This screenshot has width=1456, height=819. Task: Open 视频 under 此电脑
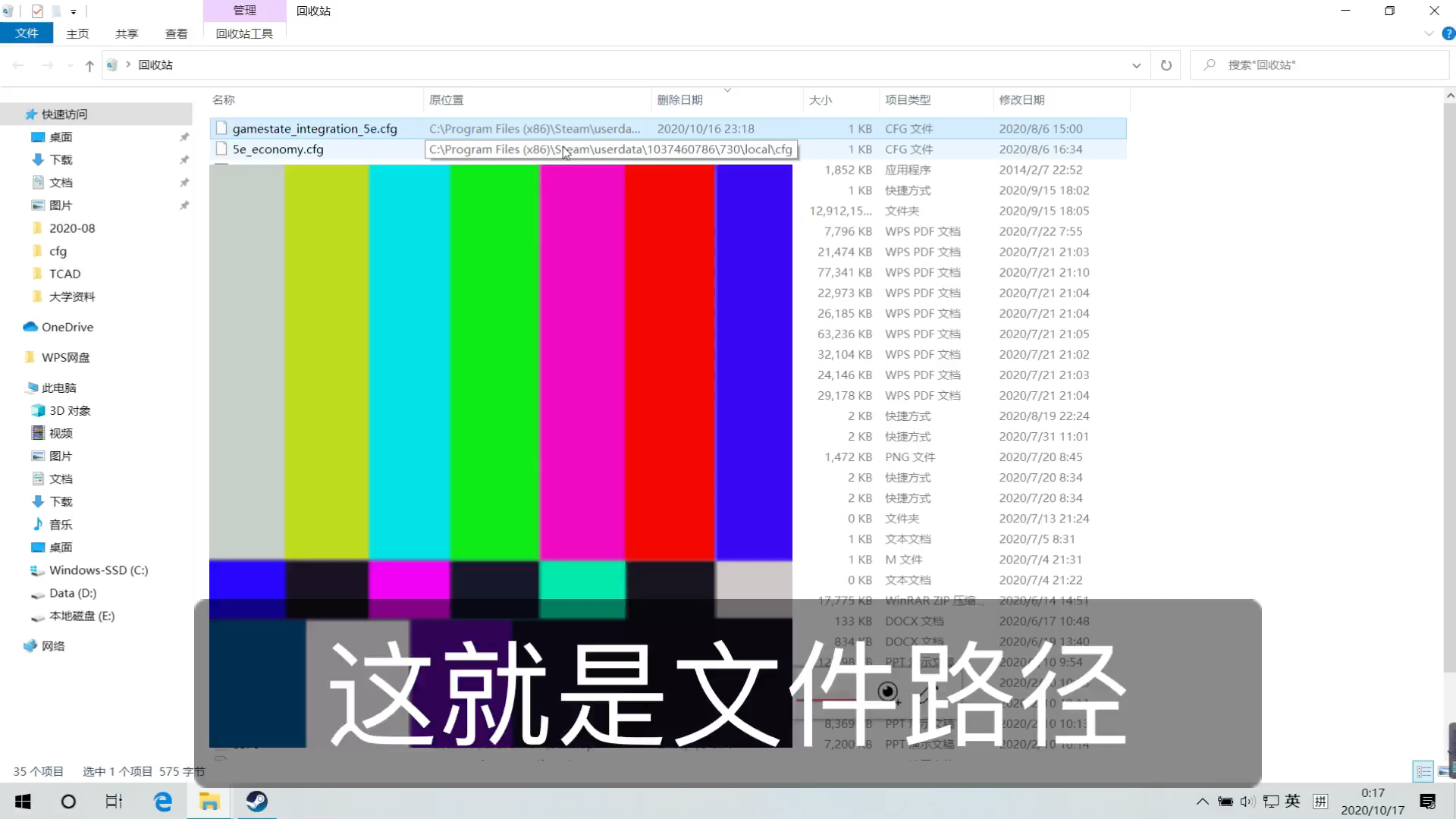61,433
